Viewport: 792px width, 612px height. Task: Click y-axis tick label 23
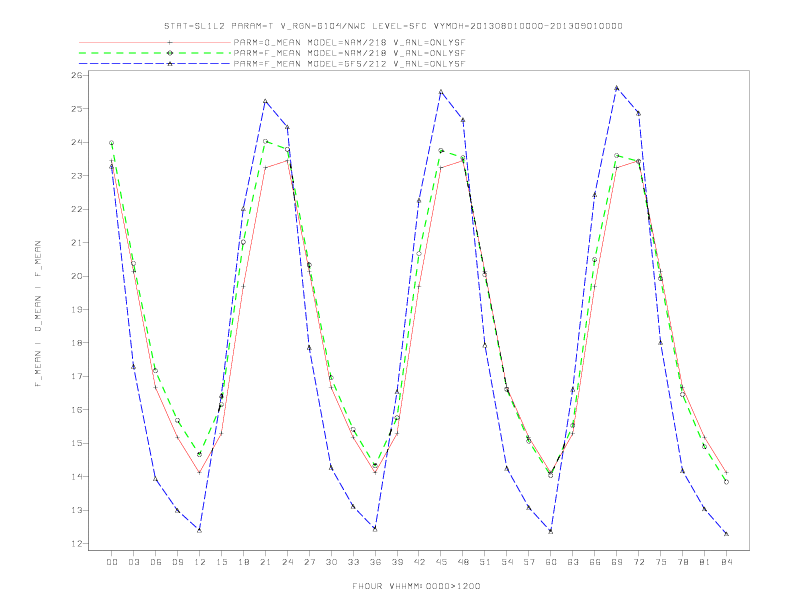[x=77, y=176]
